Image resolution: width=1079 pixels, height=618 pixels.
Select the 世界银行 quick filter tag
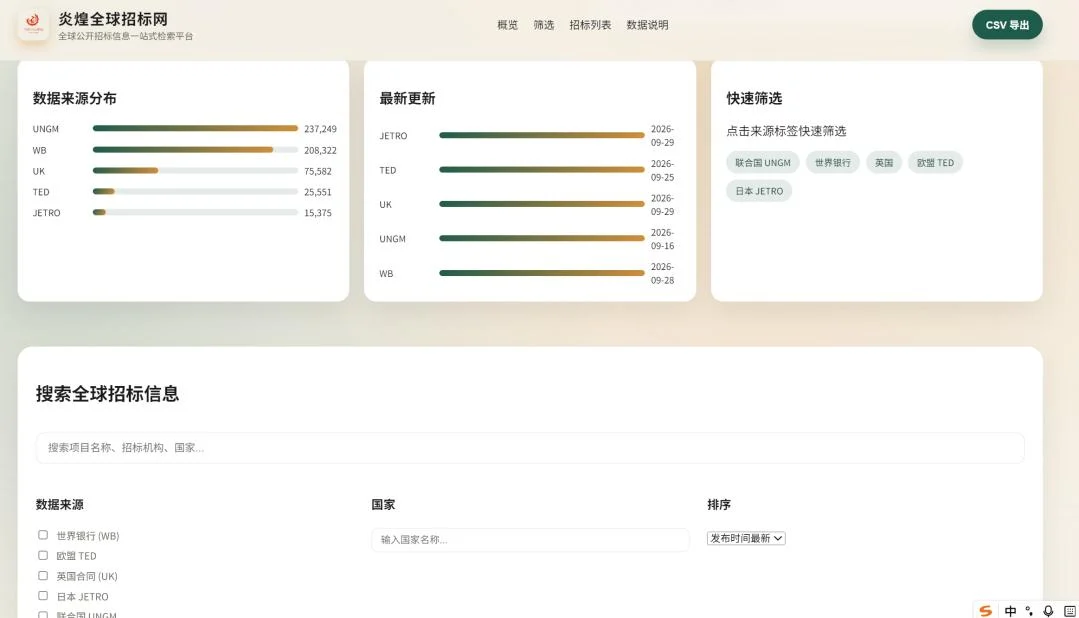click(x=833, y=162)
